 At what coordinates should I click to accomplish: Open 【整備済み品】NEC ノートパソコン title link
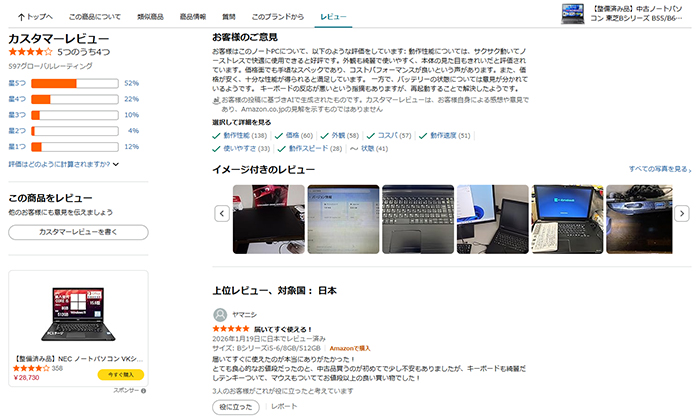[79, 359]
